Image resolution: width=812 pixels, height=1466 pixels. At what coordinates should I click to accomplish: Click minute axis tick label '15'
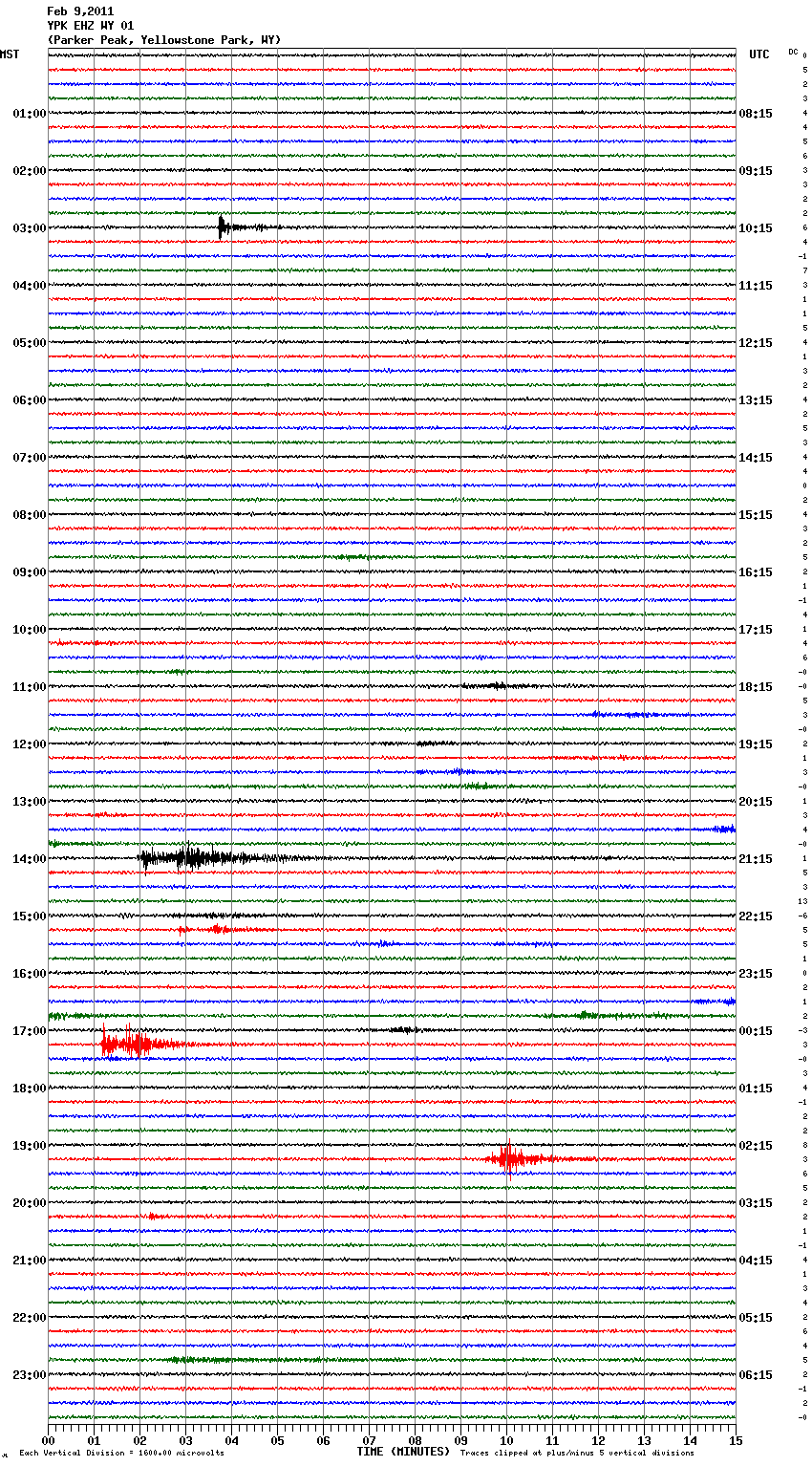click(x=736, y=1440)
